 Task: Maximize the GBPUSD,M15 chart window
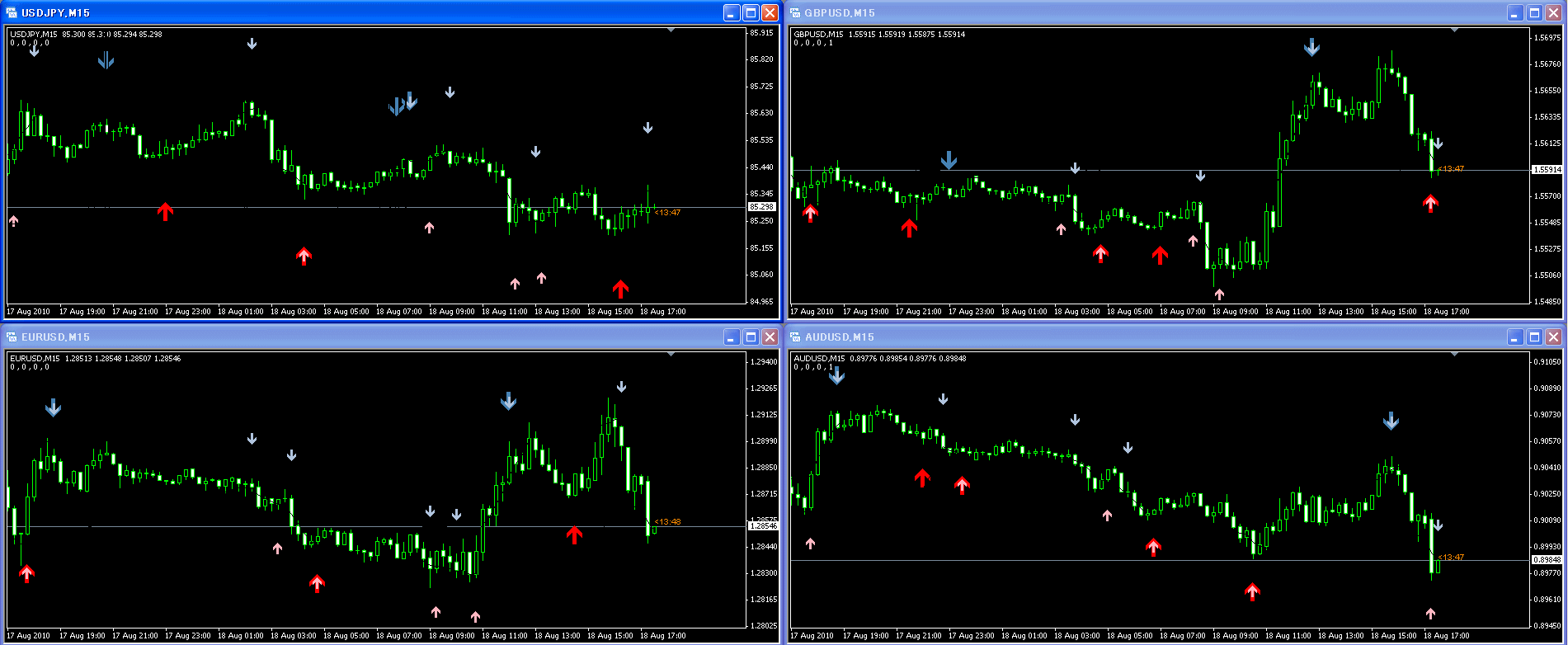pos(1534,12)
